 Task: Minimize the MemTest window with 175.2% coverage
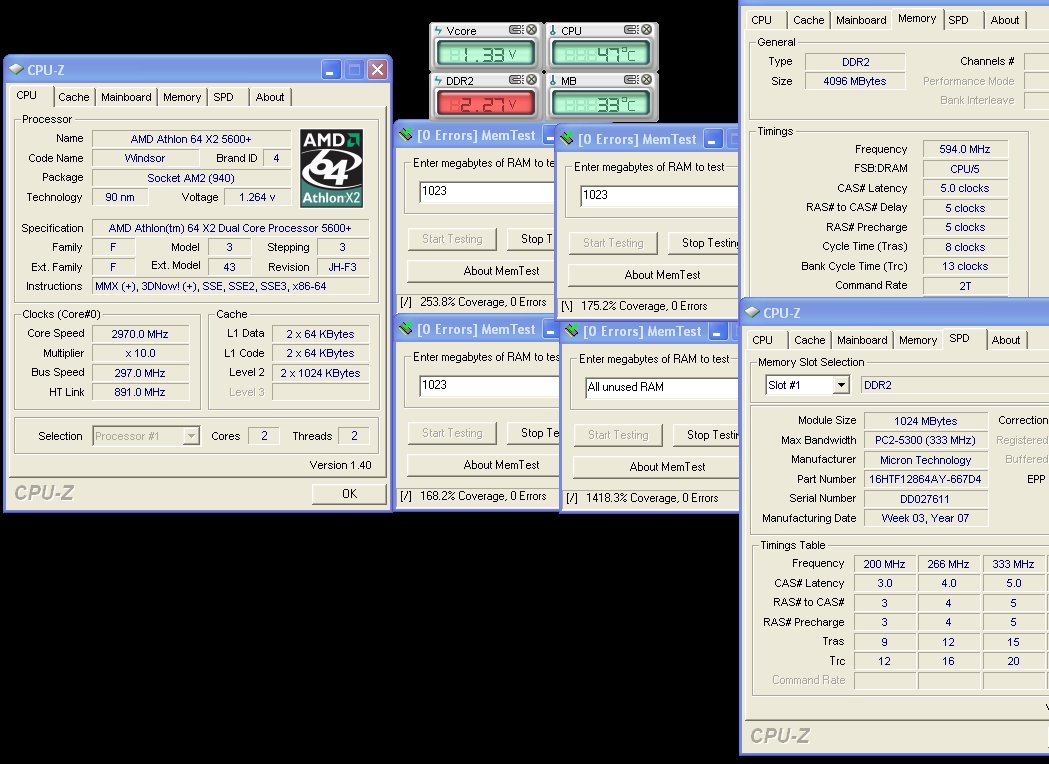click(x=714, y=140)
